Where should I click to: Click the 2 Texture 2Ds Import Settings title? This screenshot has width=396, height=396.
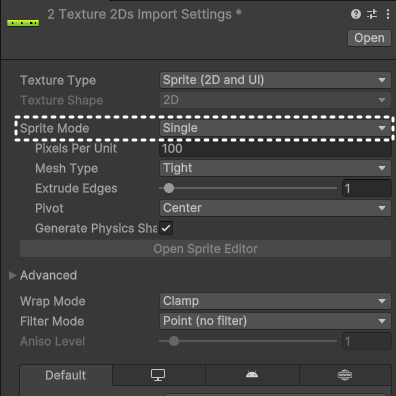click(x=144, y=14)
